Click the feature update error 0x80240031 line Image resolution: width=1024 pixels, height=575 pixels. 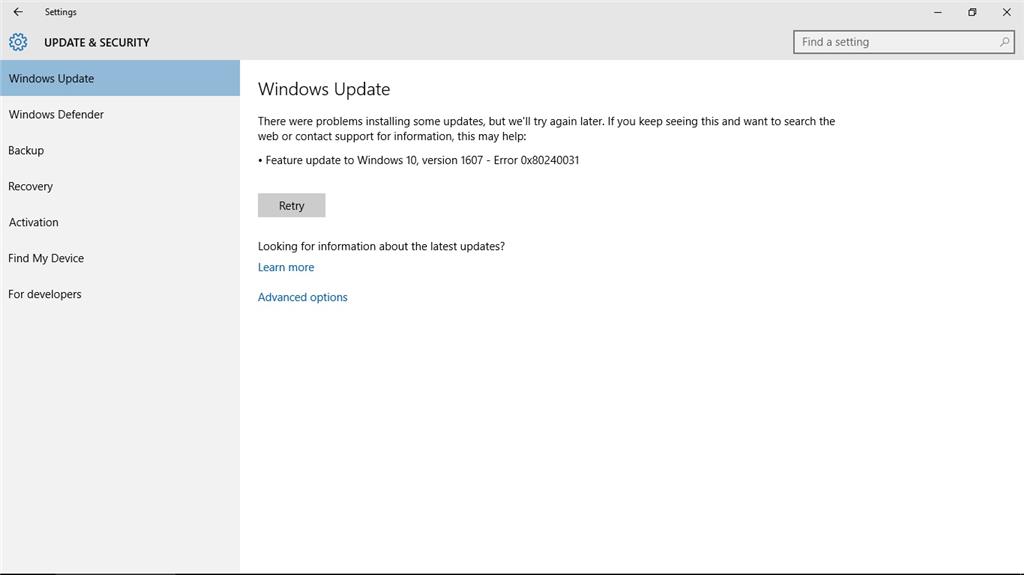(x=419, y=160)
